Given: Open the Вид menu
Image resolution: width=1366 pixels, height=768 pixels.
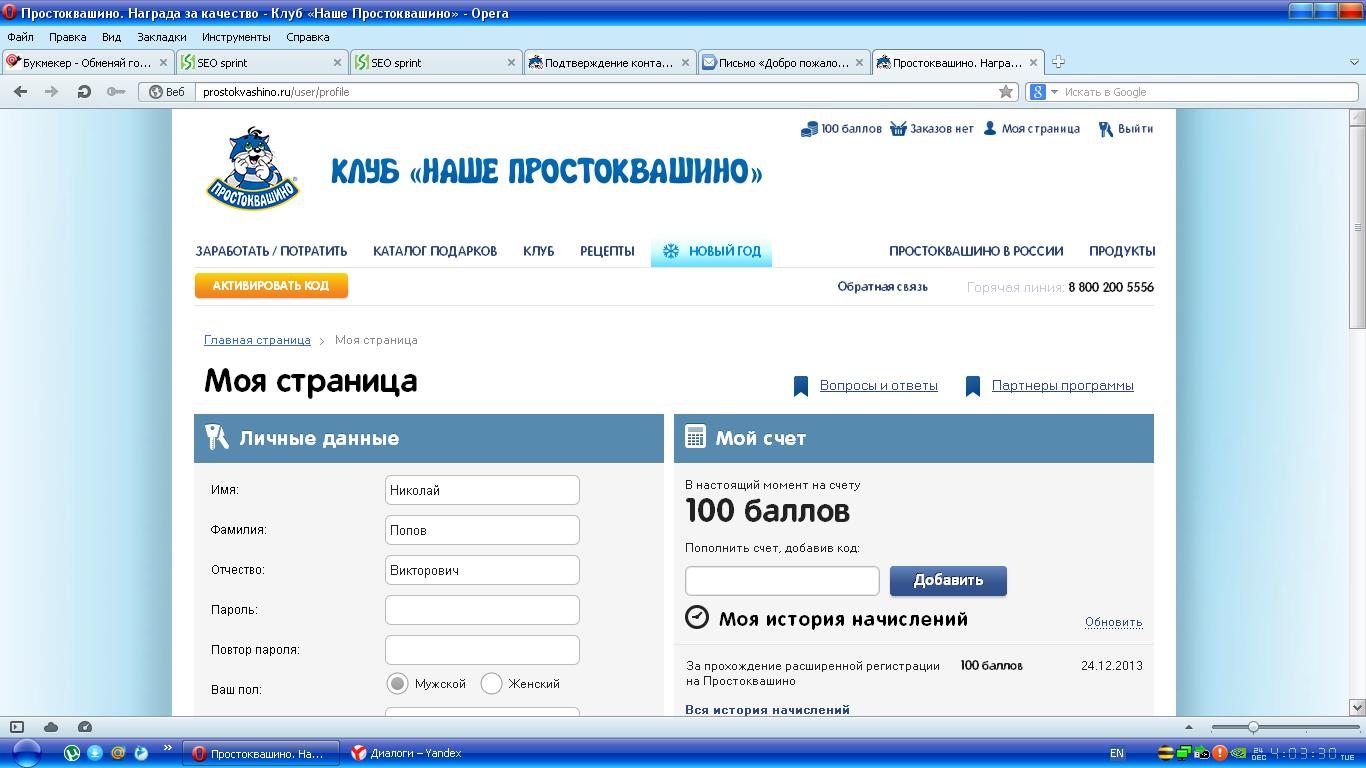Looking at the screenshot, I should tap(111, 37).
